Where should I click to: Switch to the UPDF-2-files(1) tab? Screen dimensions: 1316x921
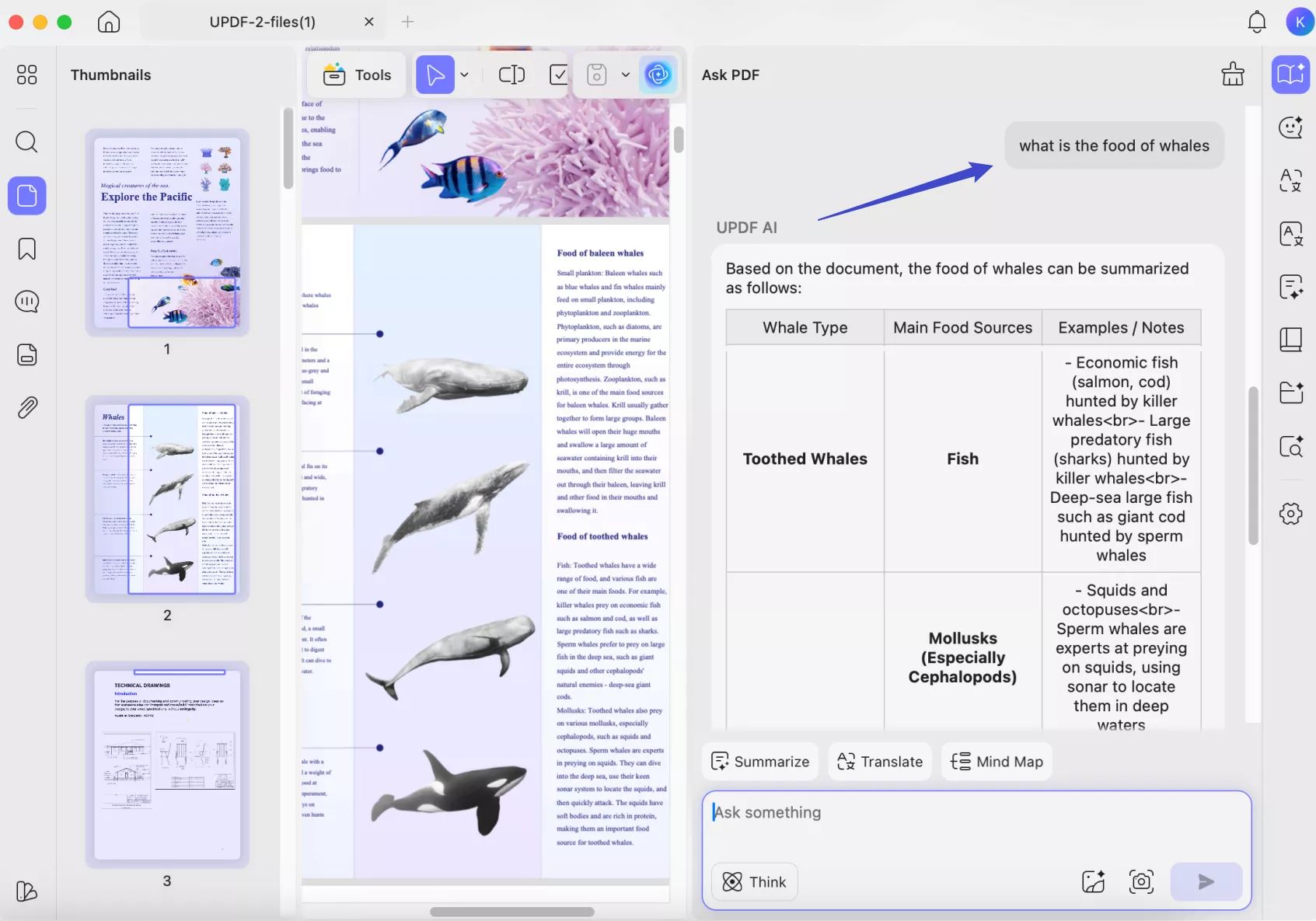pyautogui.click(x=263, y=22)
